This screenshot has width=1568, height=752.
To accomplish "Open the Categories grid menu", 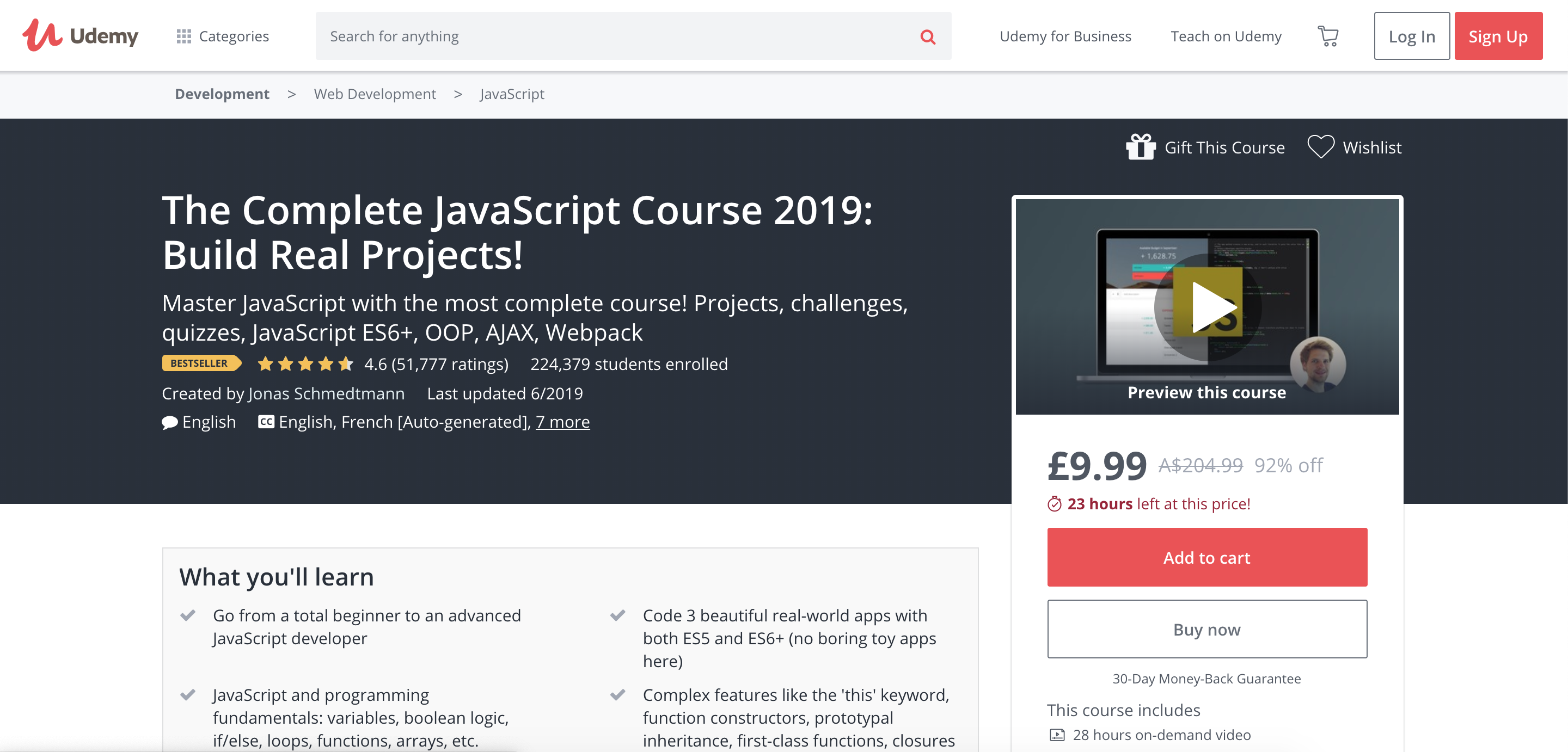I will click(223, 36).
